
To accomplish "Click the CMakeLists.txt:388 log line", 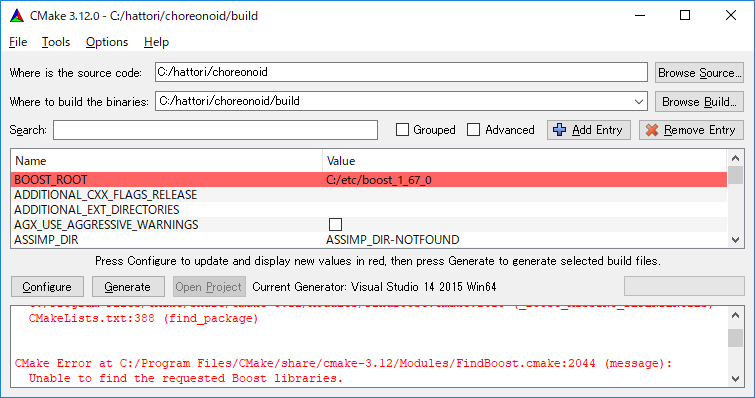I will pos(143,319).
